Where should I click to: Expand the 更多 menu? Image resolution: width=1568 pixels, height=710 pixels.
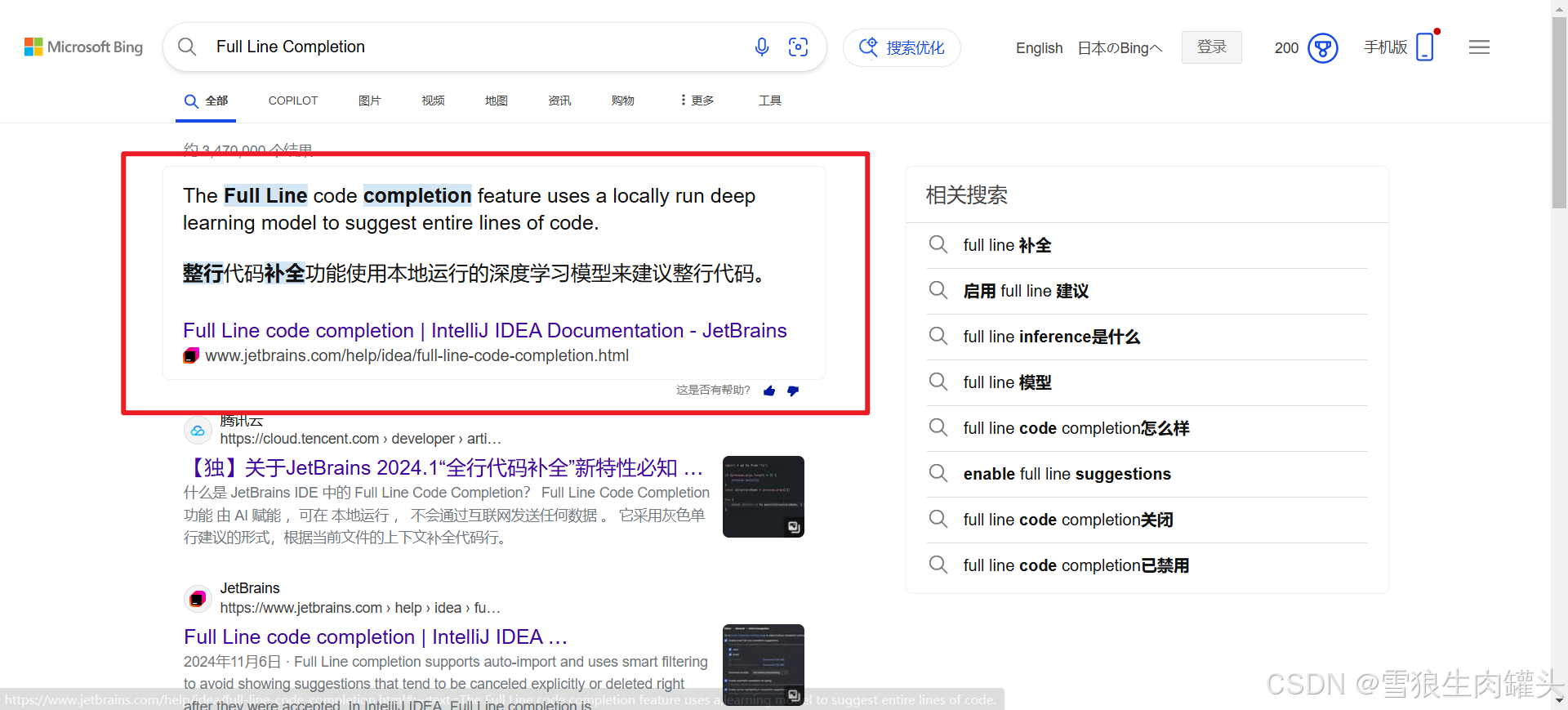[x=697, y=100]
